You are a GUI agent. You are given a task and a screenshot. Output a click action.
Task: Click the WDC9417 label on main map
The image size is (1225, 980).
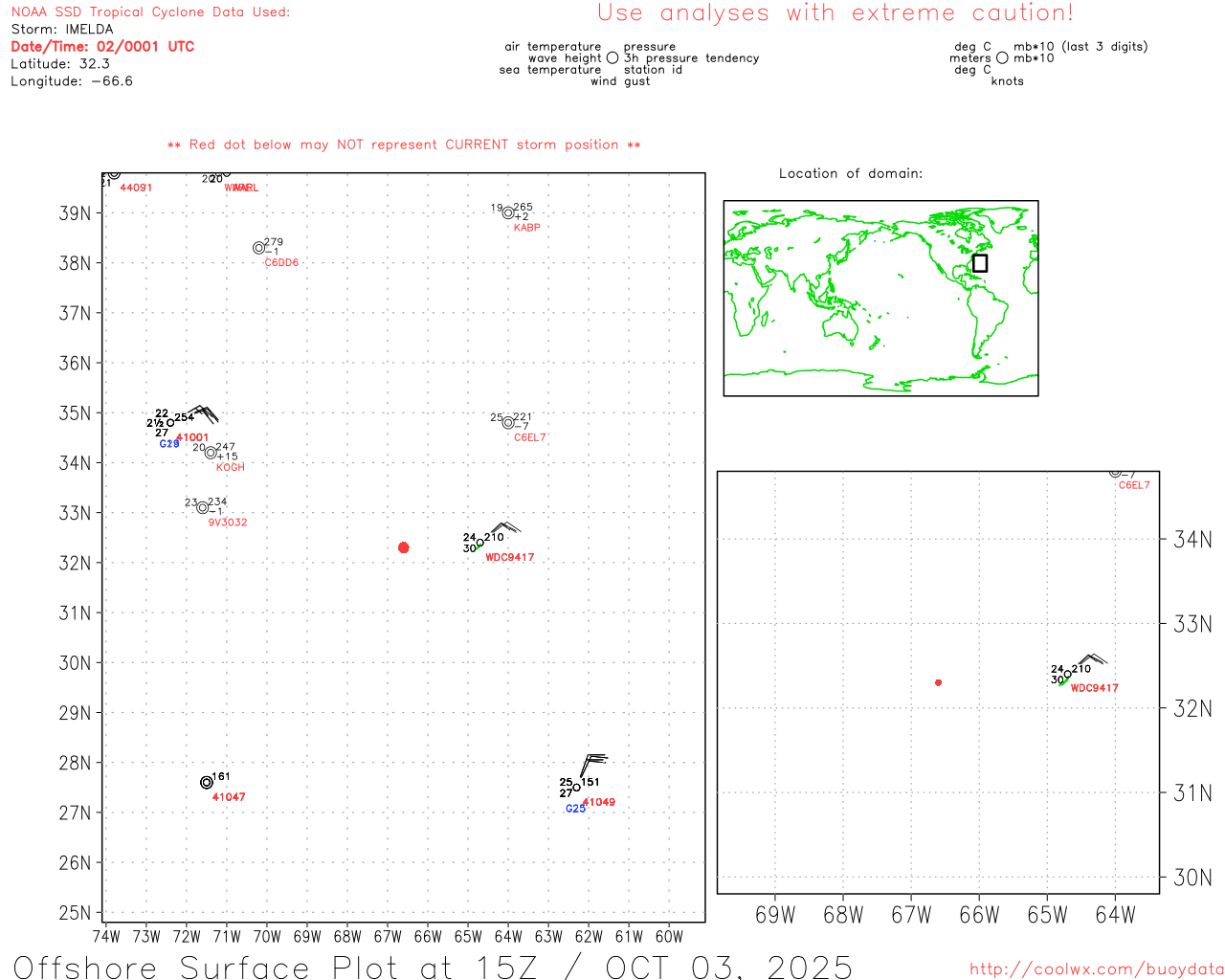tap(510, 557)
